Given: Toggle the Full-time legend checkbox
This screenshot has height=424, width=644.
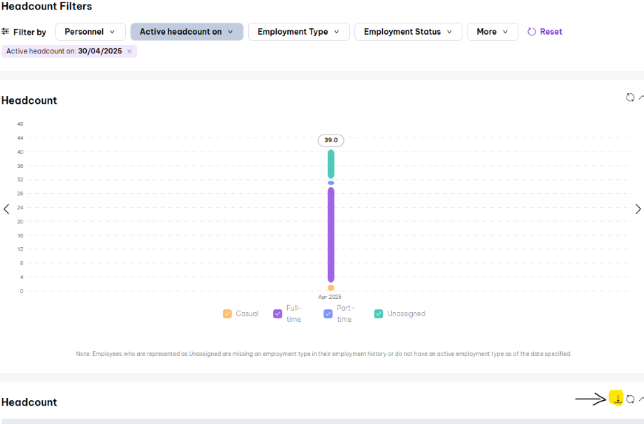Looking at the screenshot, I should pyautogui.click(x=277, y=313).
